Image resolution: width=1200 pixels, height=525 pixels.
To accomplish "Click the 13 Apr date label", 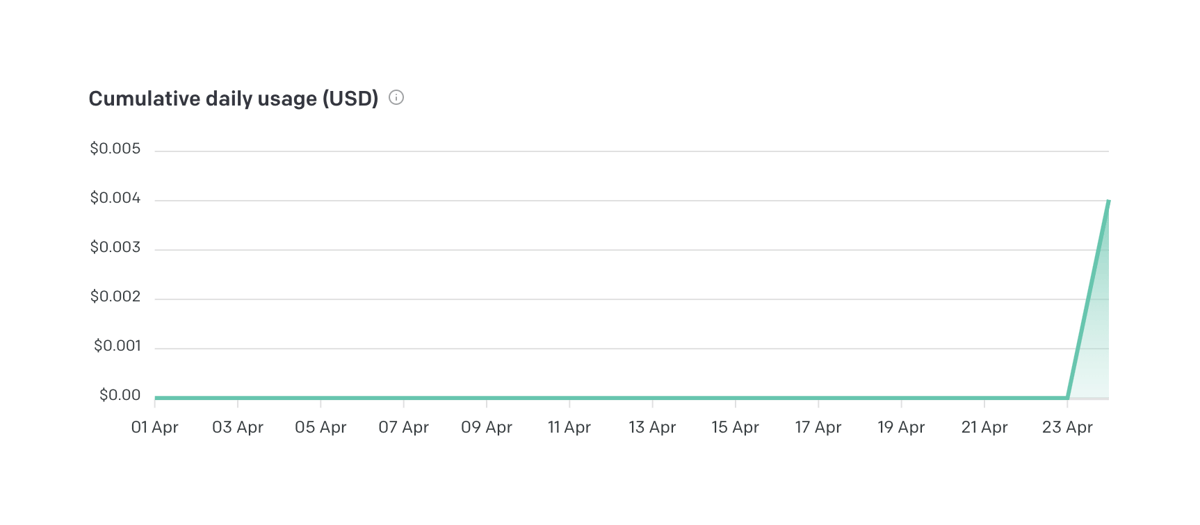I will 652,427.
